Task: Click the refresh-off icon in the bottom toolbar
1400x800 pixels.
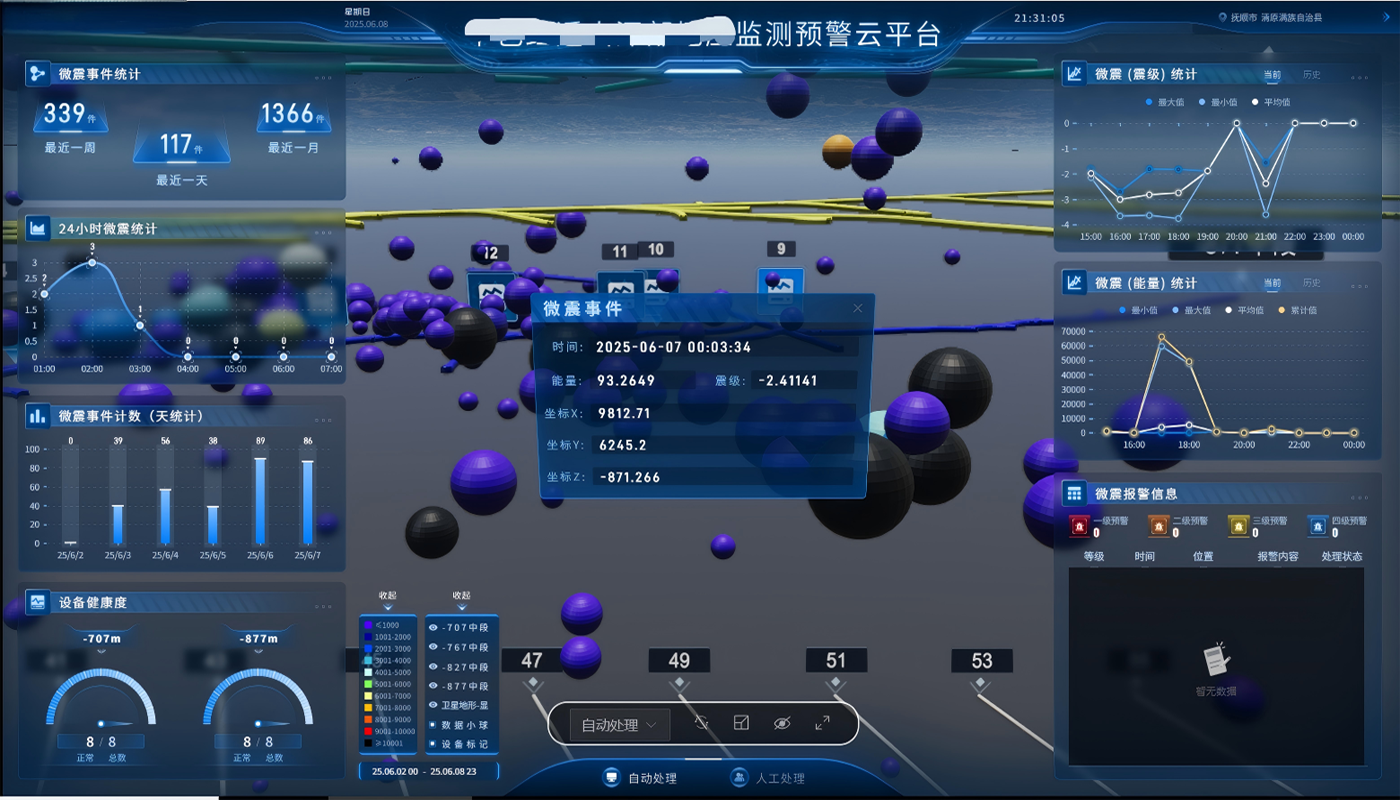Action: 701,723
